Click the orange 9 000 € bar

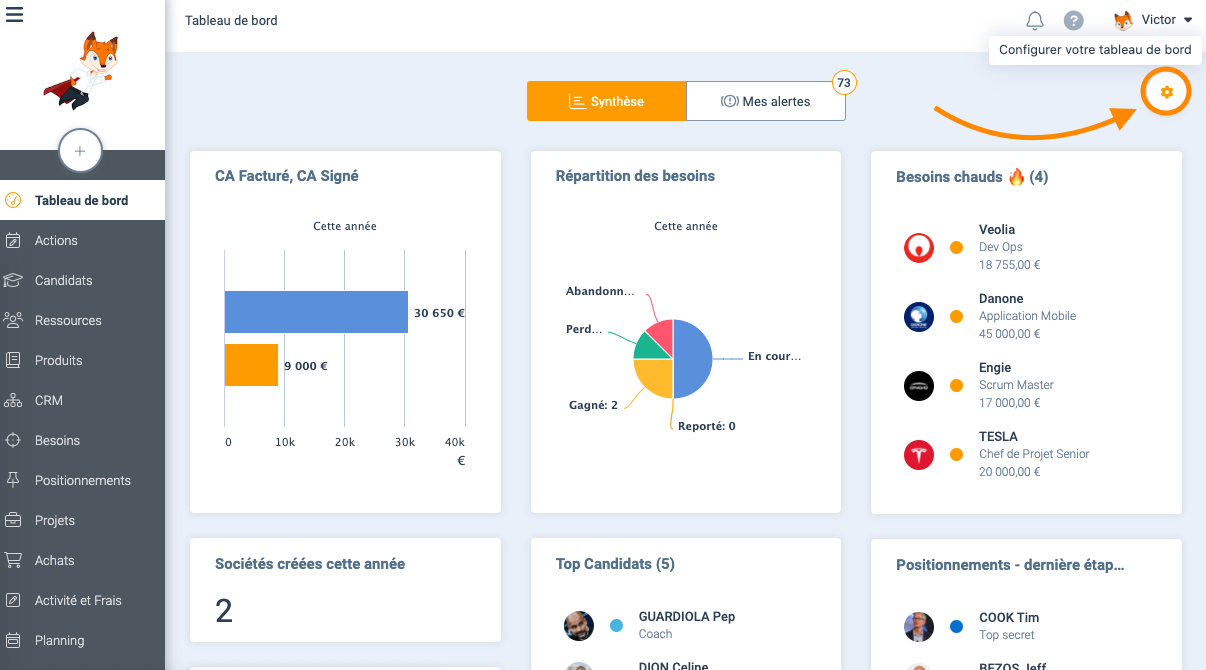pos(251,365)
